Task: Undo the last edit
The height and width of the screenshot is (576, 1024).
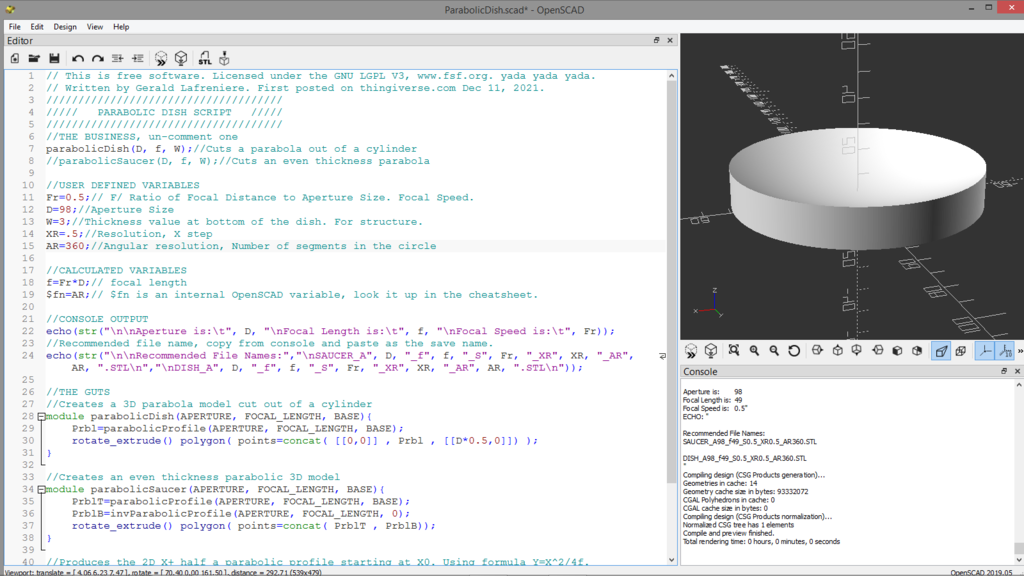Action: [78, 59]
